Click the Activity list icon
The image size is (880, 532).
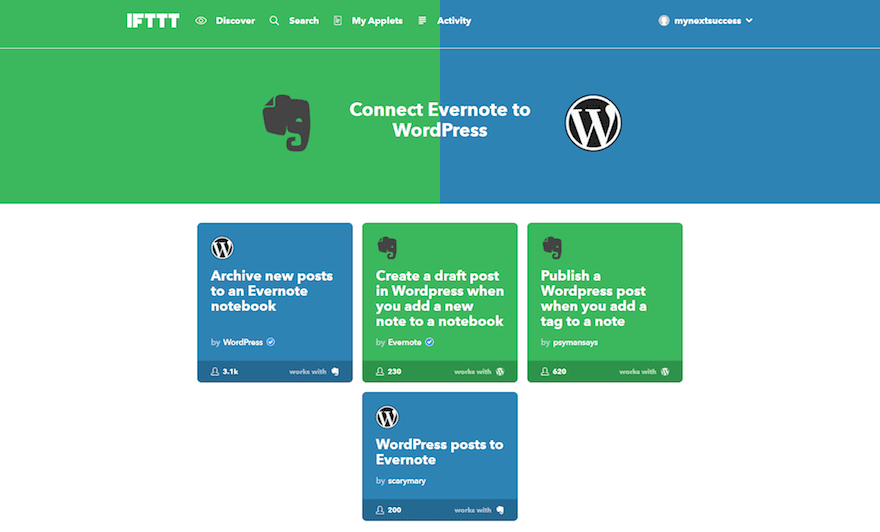coord(422,21)
